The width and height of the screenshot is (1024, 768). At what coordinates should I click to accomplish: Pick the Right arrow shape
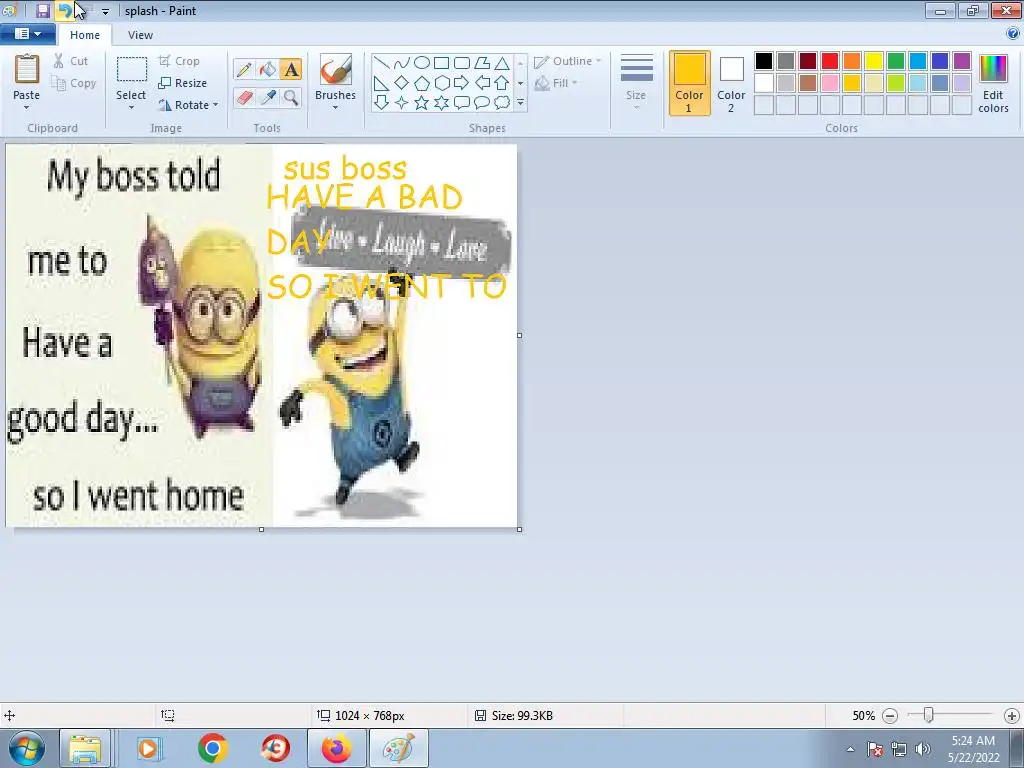pyautogui.click(x=462, y=83)
